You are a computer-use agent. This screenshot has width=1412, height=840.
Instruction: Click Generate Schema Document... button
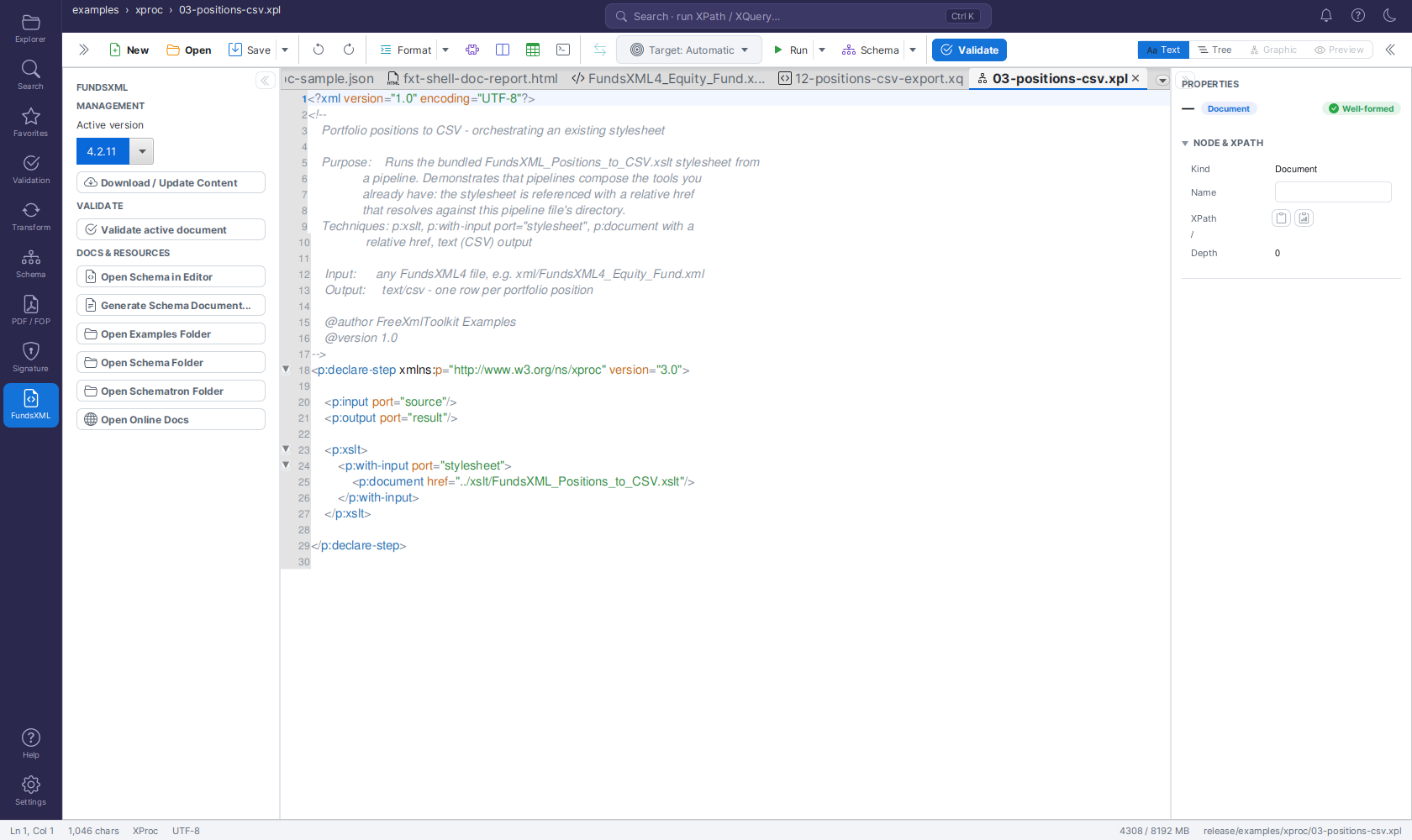click(x=171, y=305)
